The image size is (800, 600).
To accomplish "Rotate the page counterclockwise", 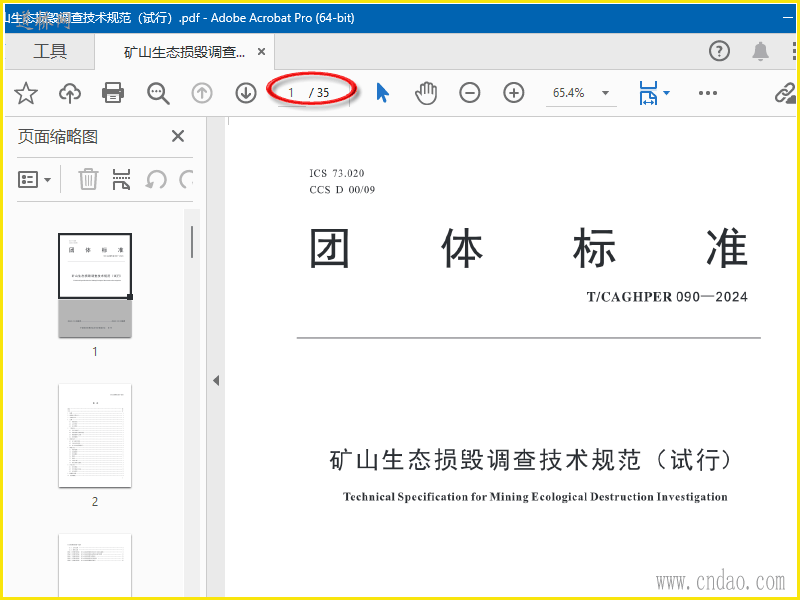I will (x=156, y=180).
